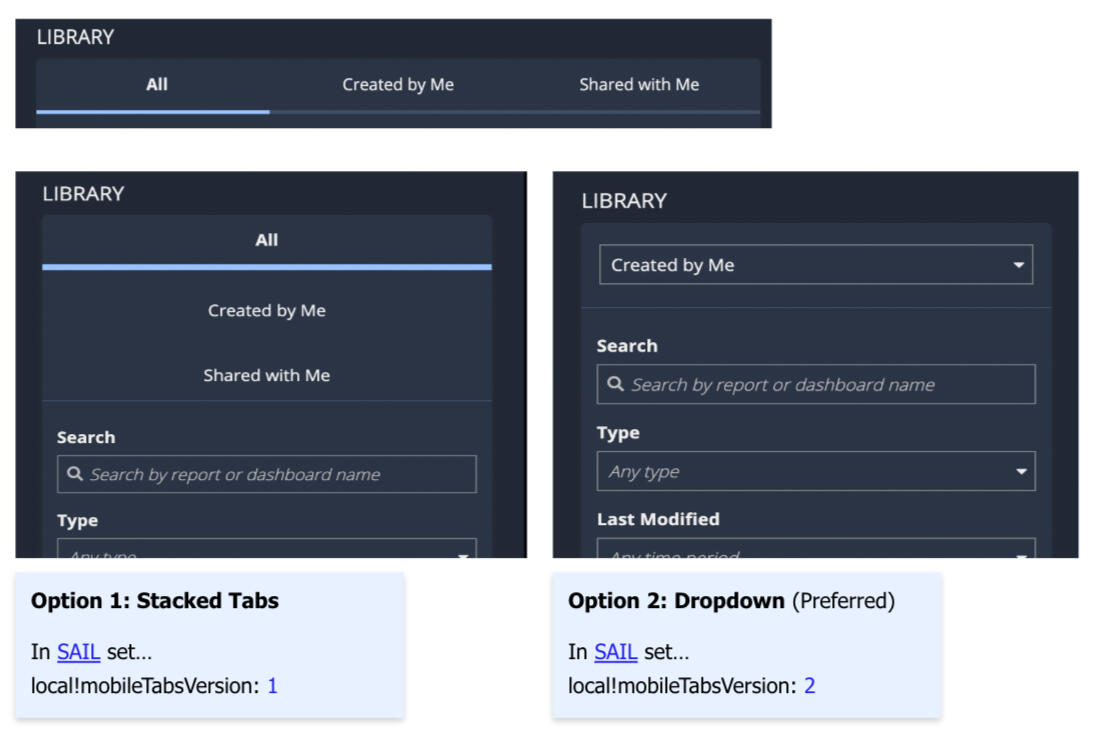Image resolution: width=1097 pixels, height=743 pixels.
Task: Expand the Any type dropdown in the dropdown layout
Action: (800, 472)
